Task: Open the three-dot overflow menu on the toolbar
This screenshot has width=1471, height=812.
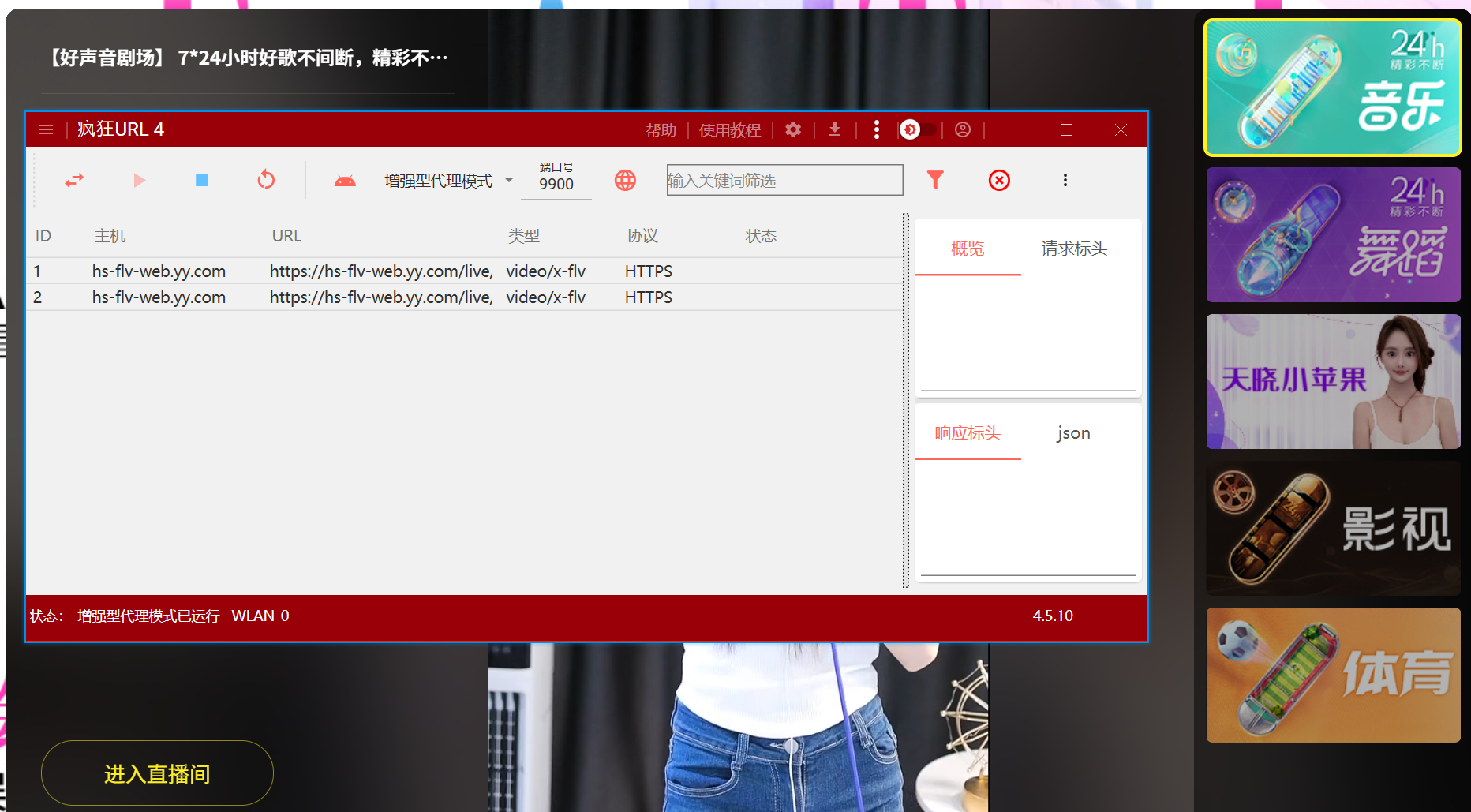Action: tap(1065, 180)
